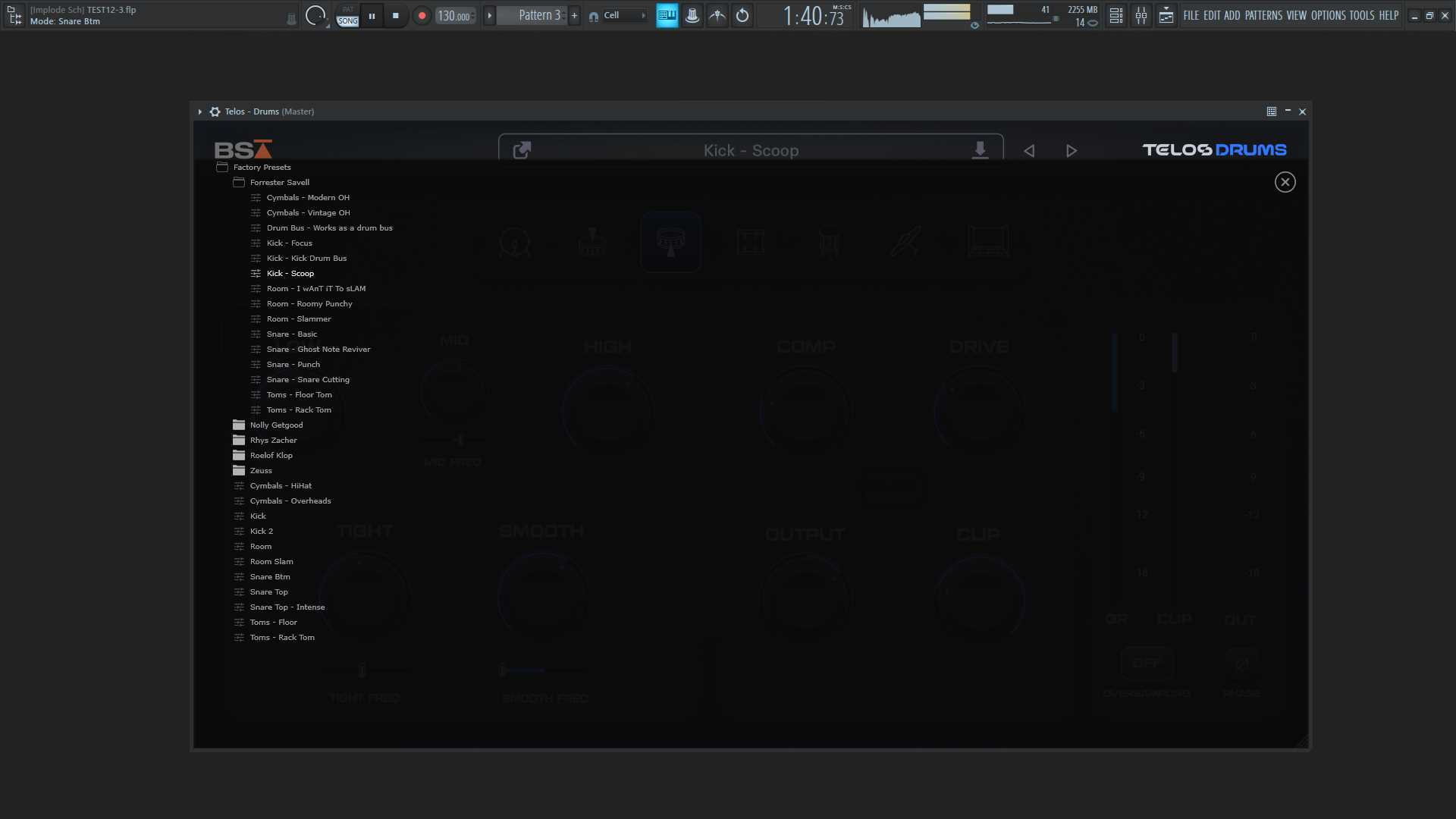Open the Mixer view icon
Screen dimensions: 1456x819
tap(1141, 15)
